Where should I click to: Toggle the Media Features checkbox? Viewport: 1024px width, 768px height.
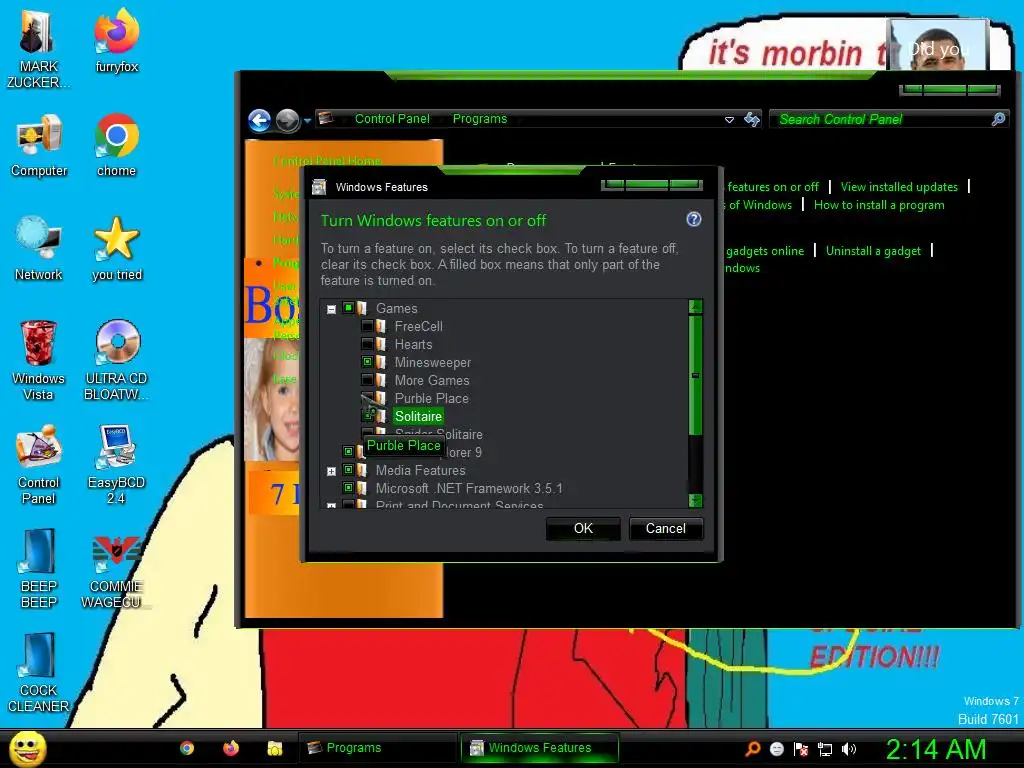pos(348,470)
